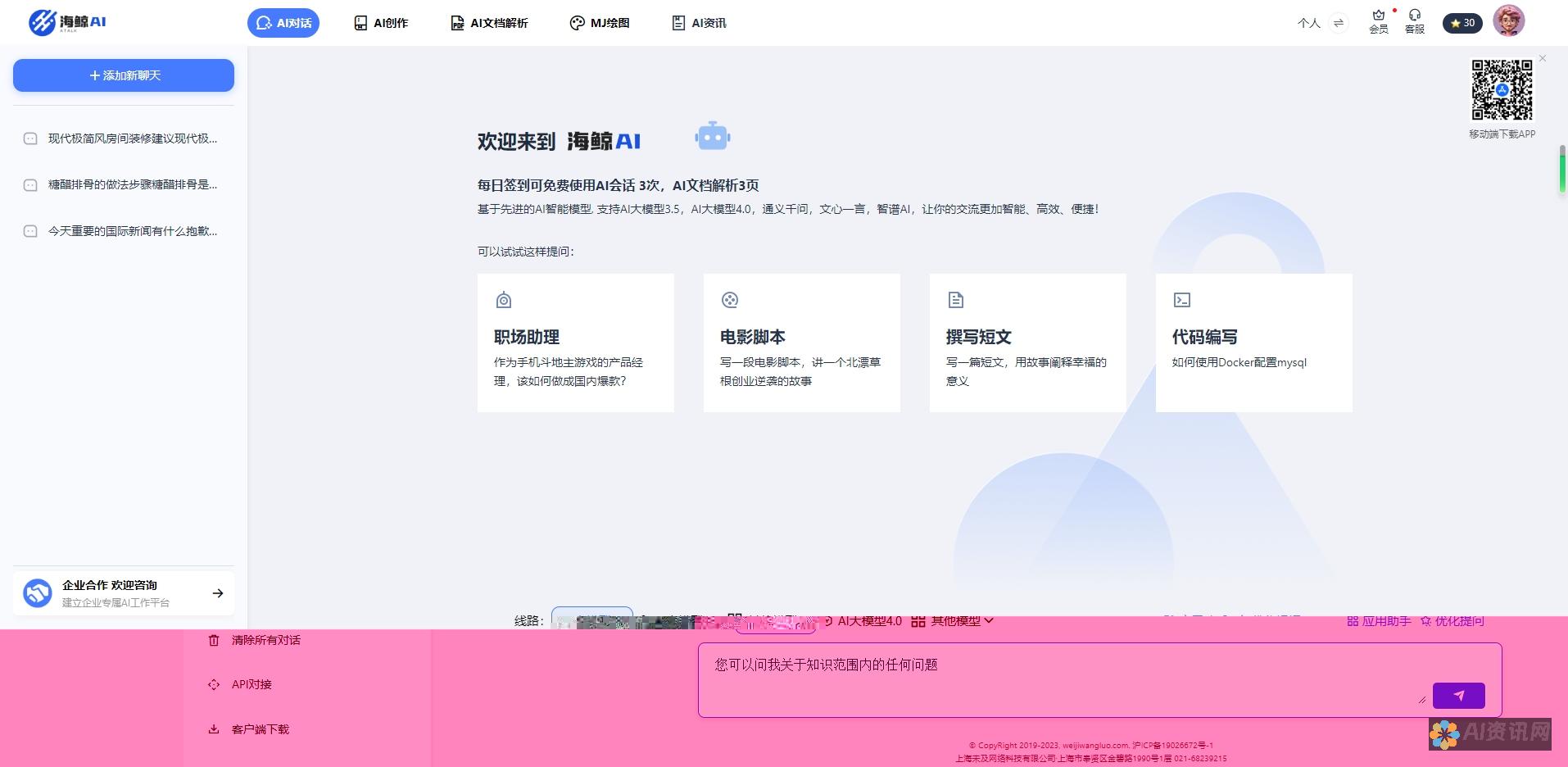Screen dimensions: 1568x767
Task: Open 客户端下载
Action: click(261, 729)
